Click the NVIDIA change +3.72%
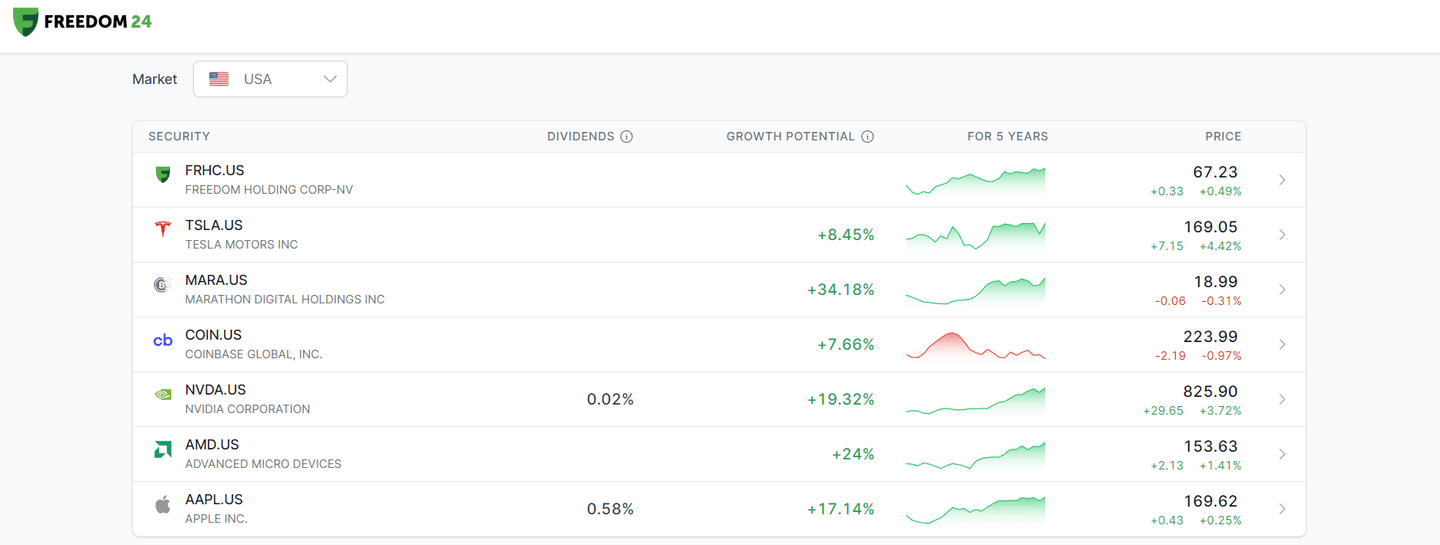 point(1220,411)
